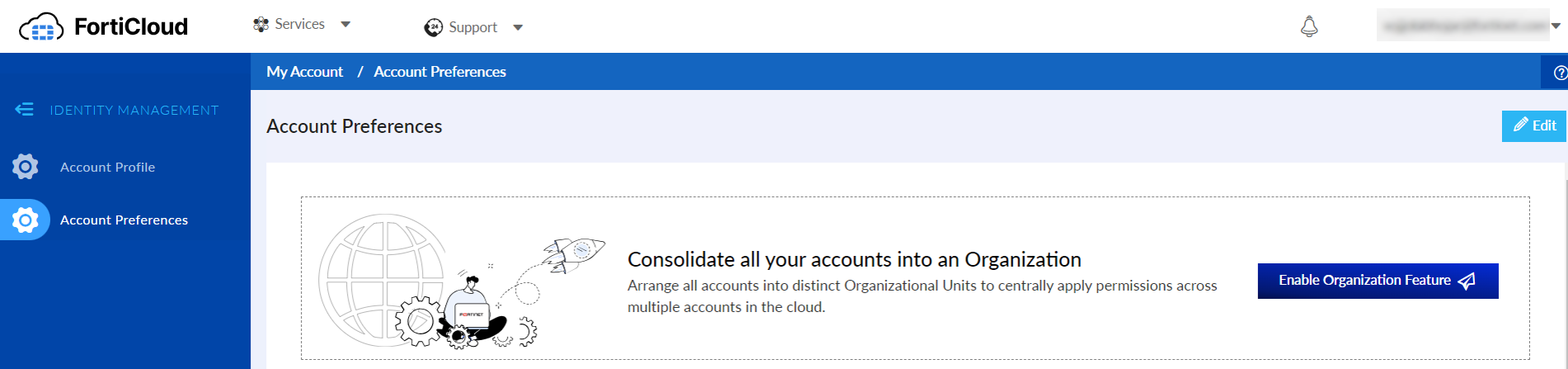Viewport: 1568px width, 369px height.
Task: Select Account Preferences in the sidebar
Action: (x=124, y=220)
